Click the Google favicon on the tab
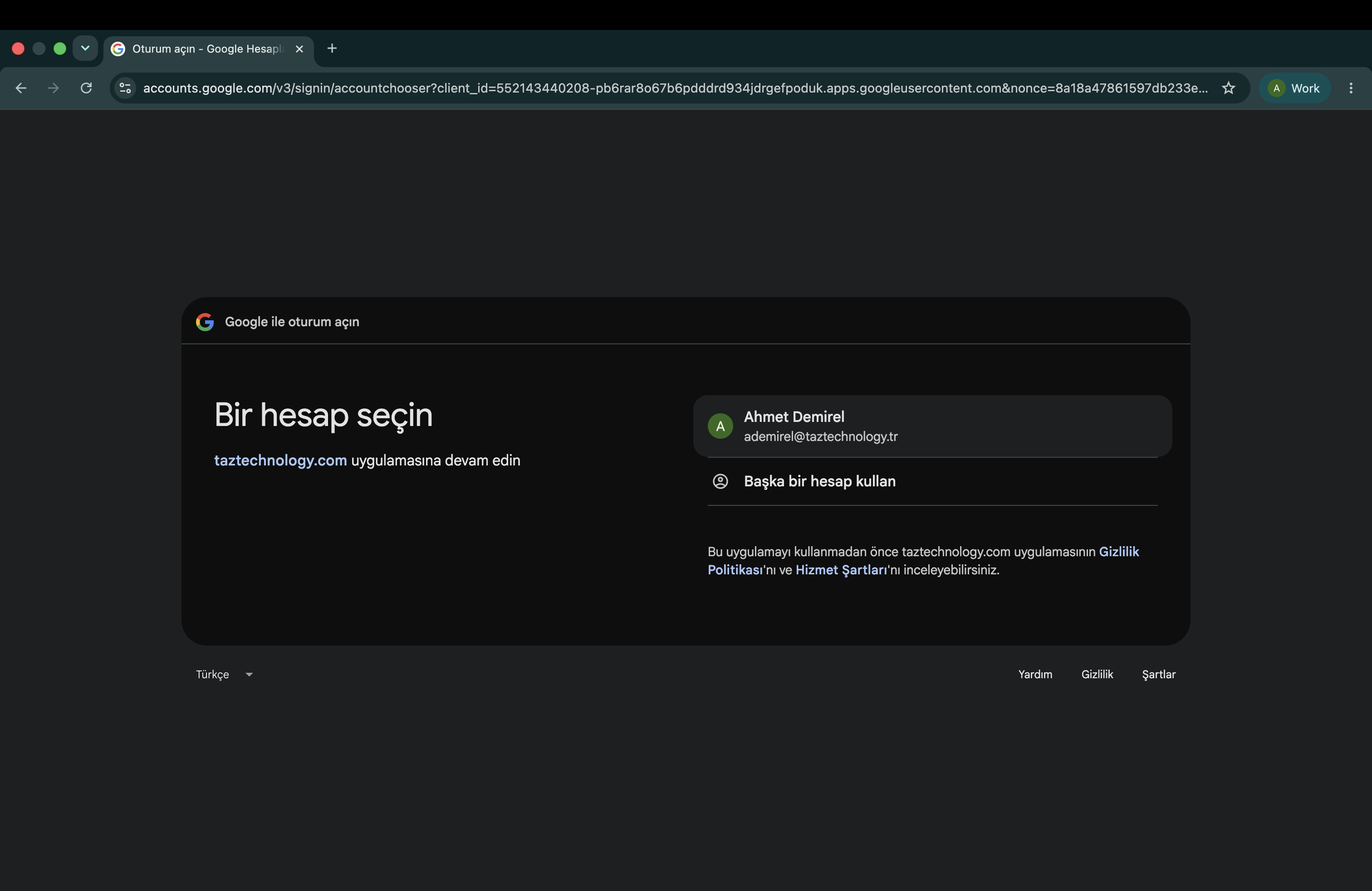1372x891 pixels. tap(118, 49)
